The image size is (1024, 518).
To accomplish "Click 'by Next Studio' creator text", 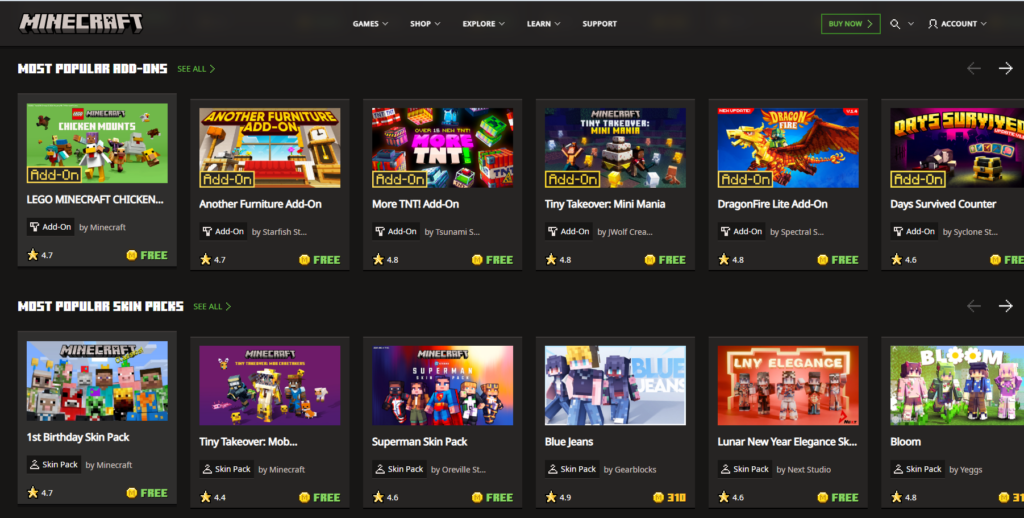I will (803, 470).
